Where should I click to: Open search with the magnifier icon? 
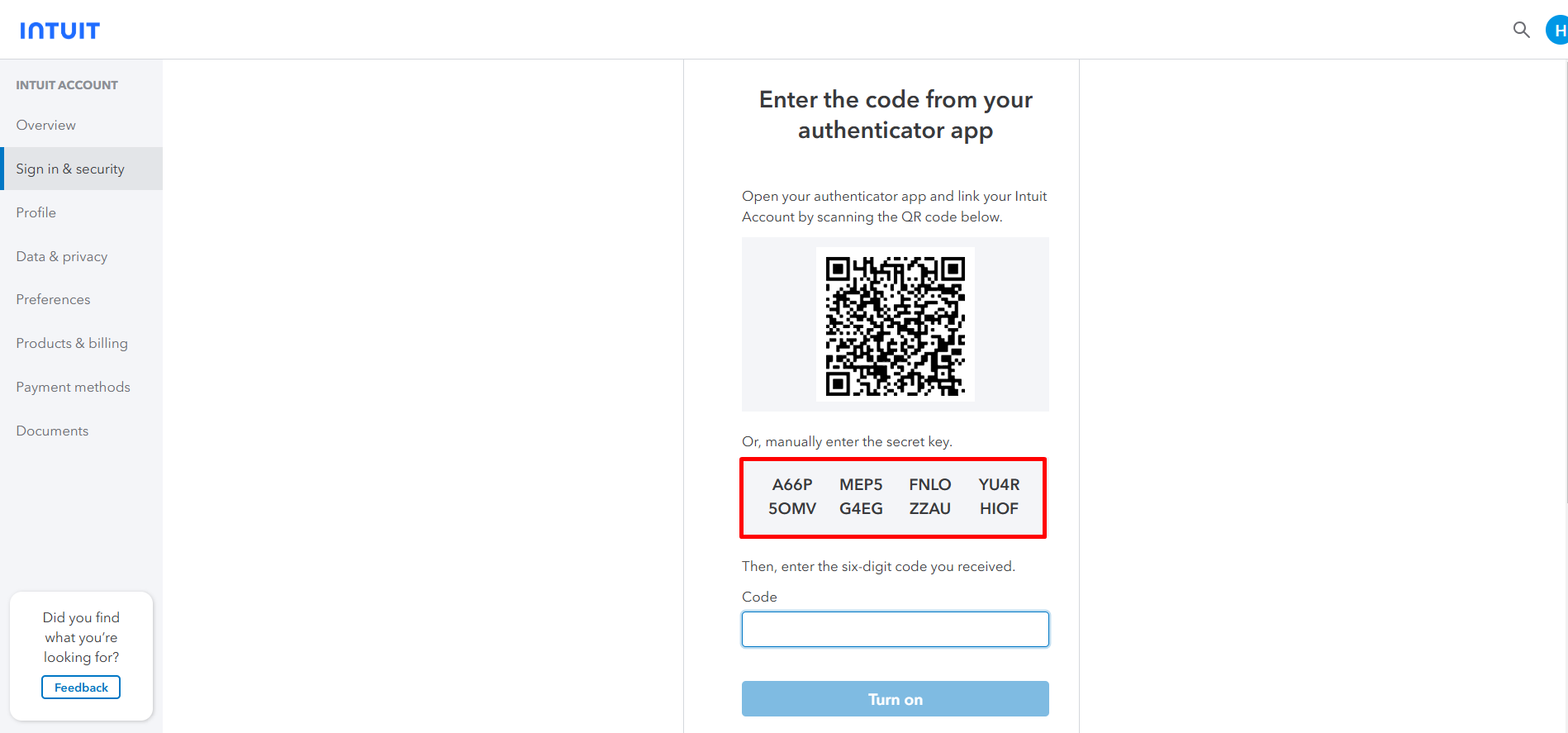click(1521, 30)
